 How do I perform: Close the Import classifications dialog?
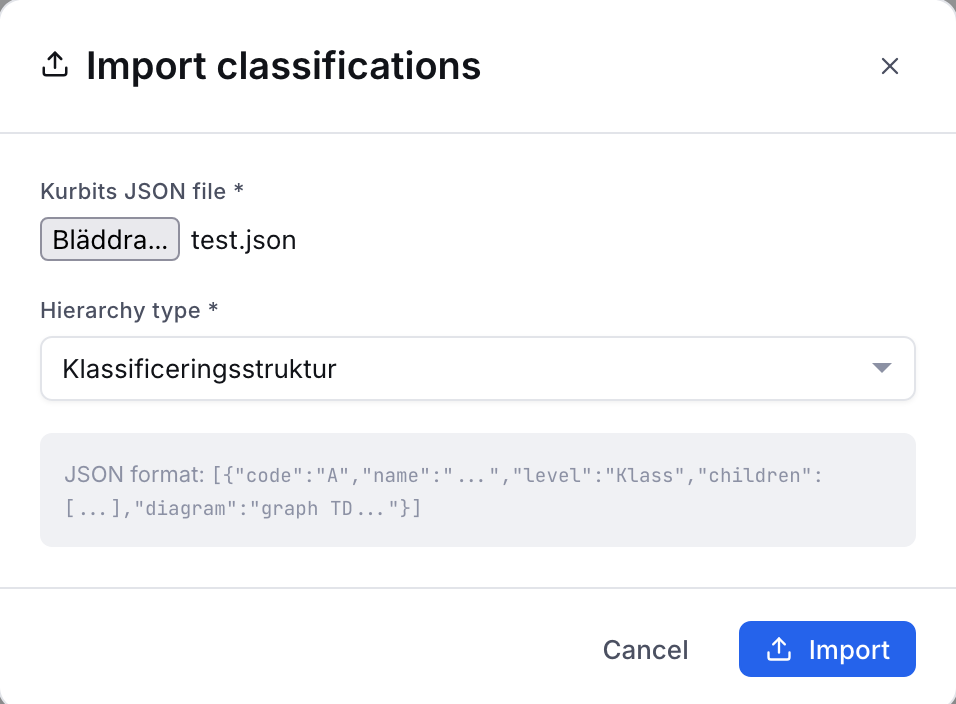(890, 66)
